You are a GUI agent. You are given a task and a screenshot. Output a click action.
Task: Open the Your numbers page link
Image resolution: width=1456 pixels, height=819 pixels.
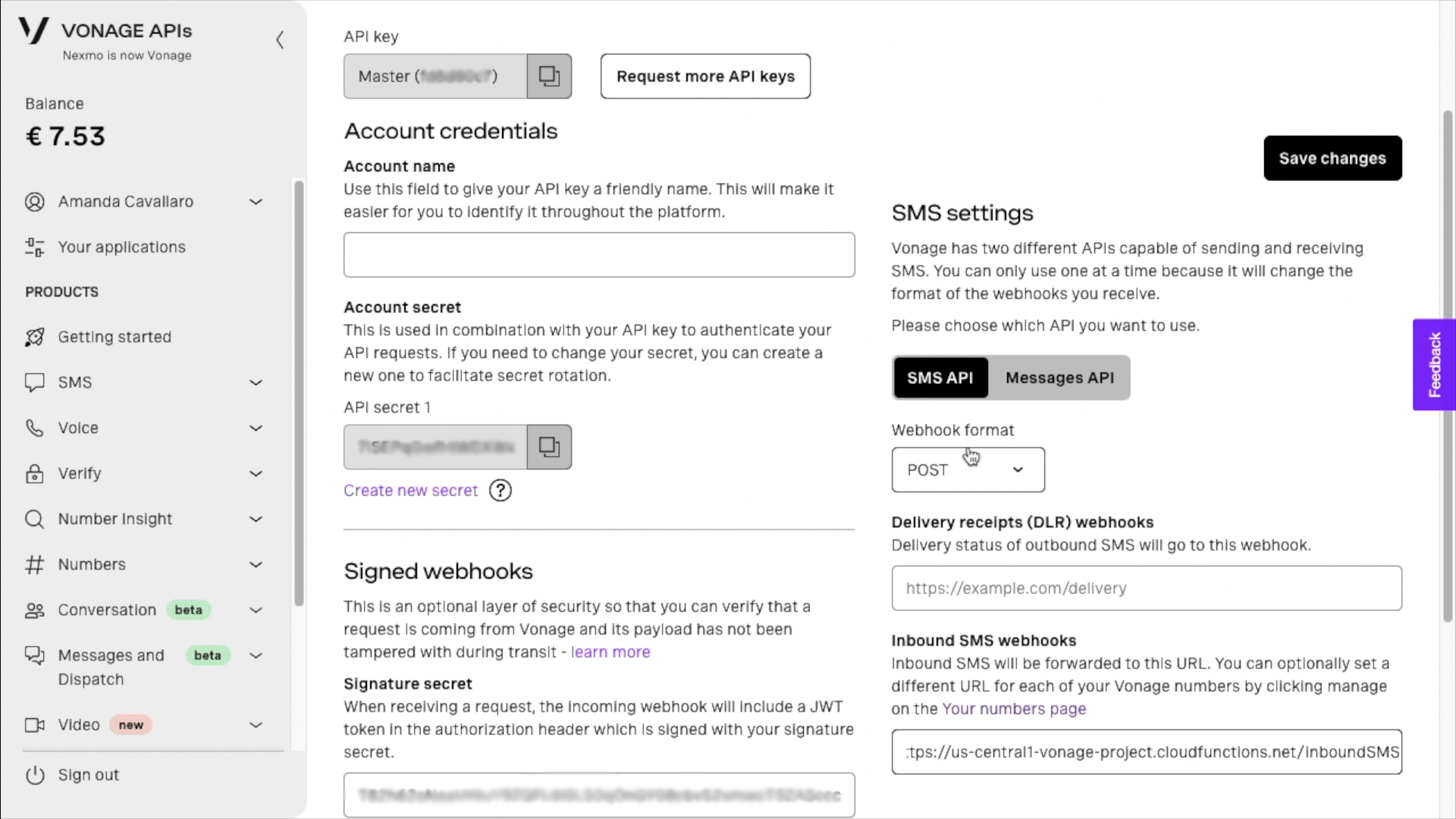coord(1014,709)
